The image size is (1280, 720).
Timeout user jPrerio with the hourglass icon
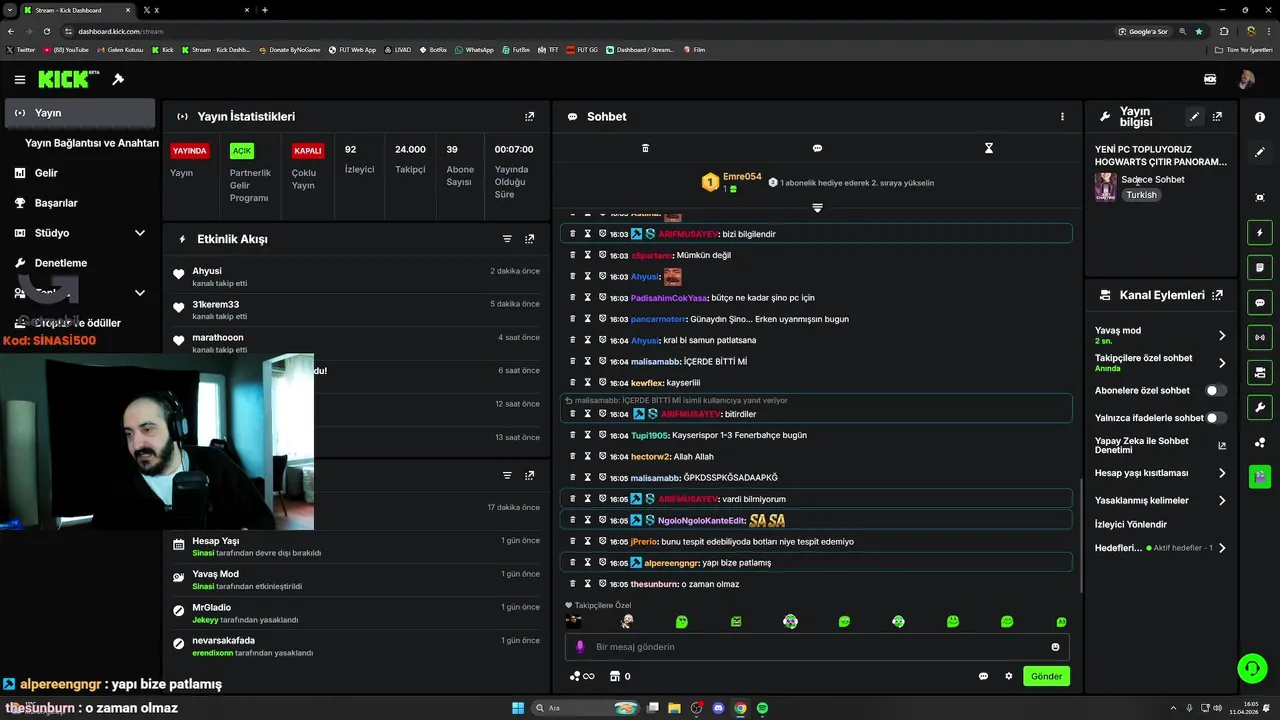click(x=588, y=541)
